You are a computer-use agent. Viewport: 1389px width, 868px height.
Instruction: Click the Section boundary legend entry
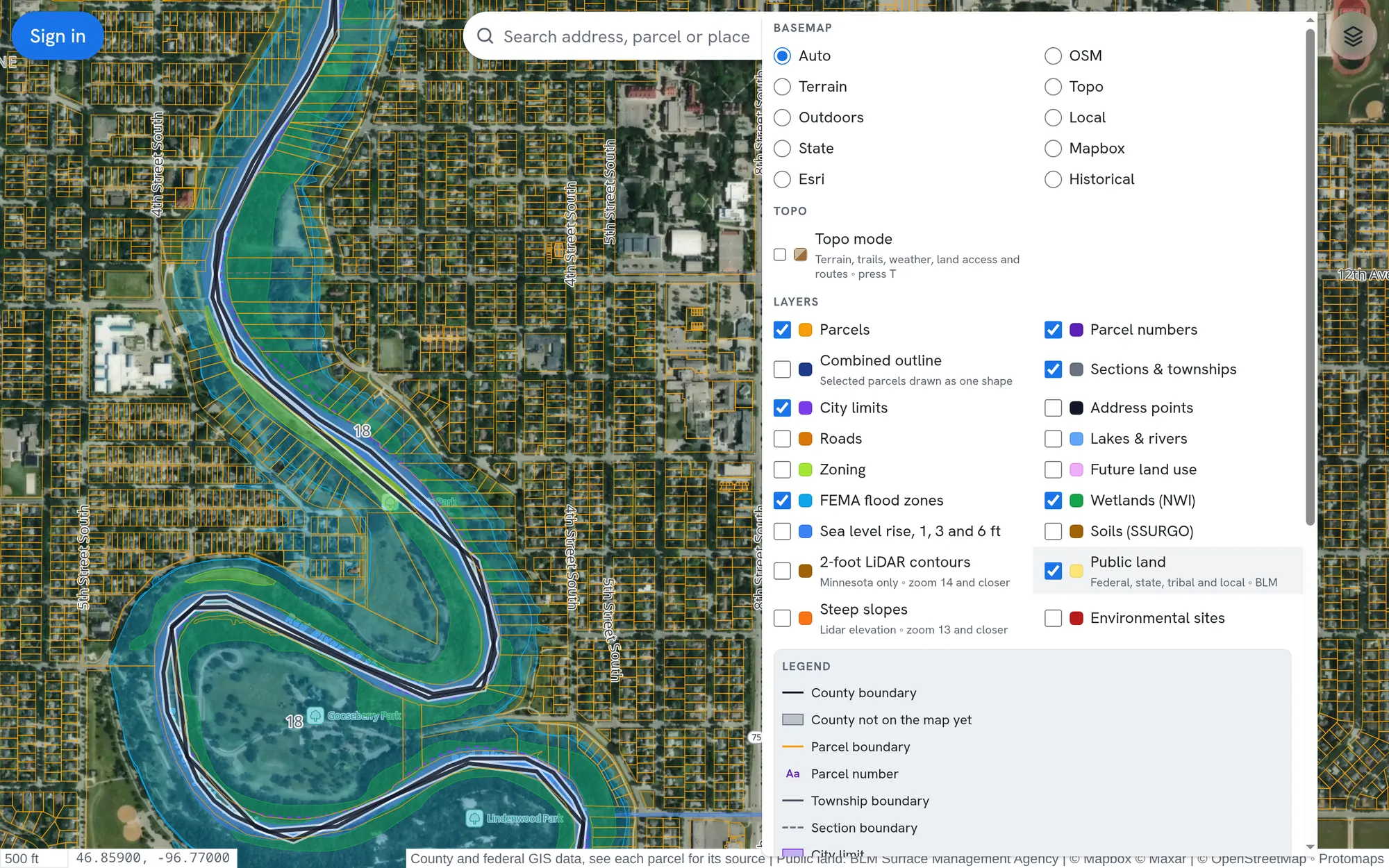point(849,828)
